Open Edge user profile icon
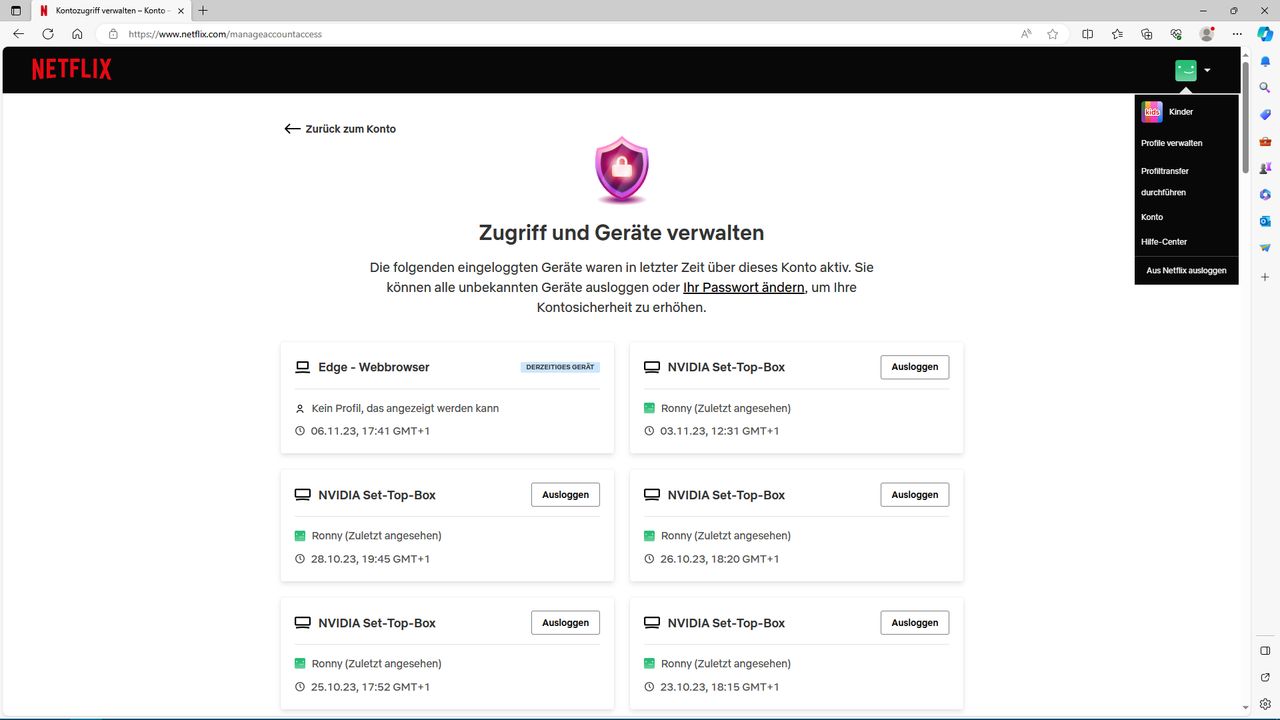The image size is (1280, 720). tap(1207, 33)
